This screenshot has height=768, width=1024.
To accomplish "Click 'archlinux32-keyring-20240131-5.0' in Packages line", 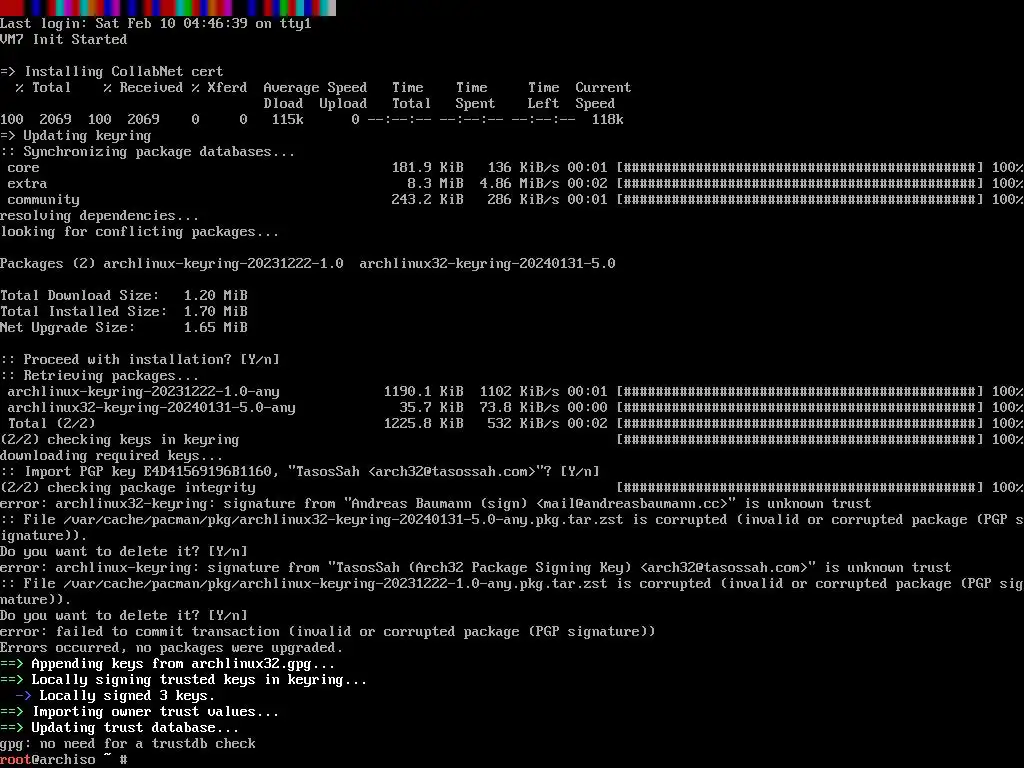I will (x=487, y=264).
